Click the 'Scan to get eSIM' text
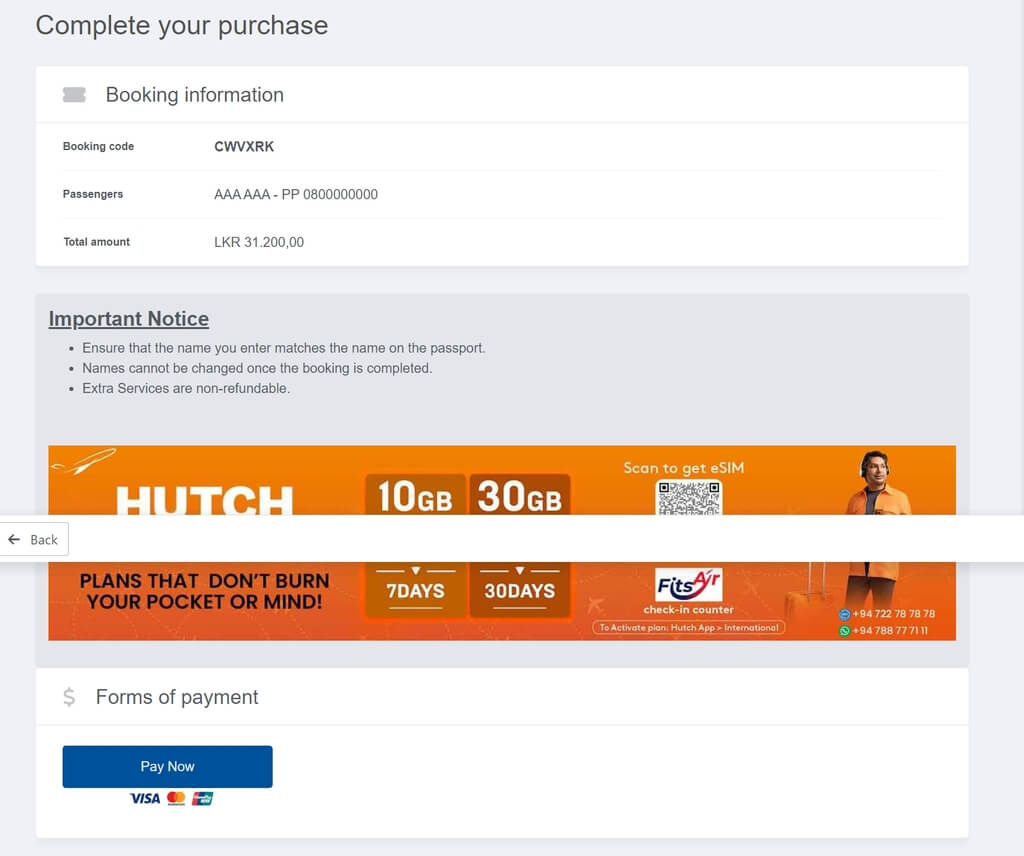This screenshot has width=1024, height=856. (684, 468)
